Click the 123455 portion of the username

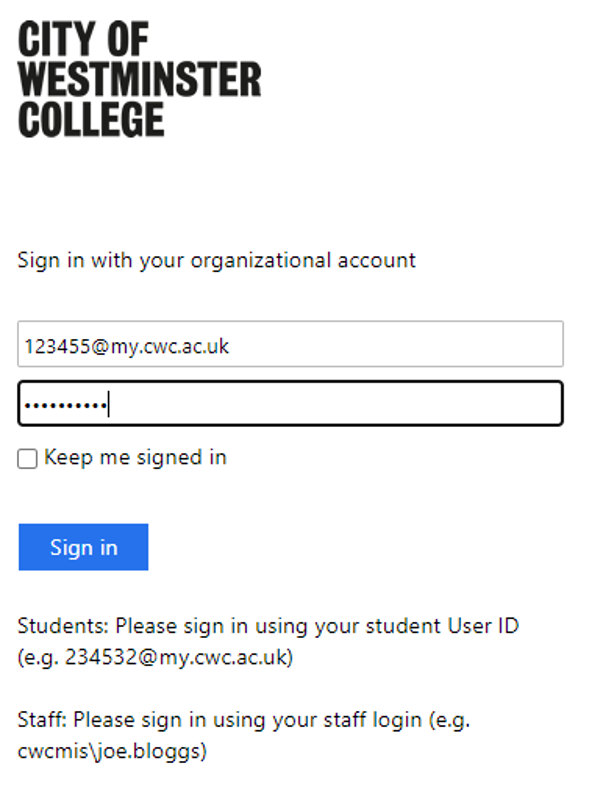pos(57,347)
